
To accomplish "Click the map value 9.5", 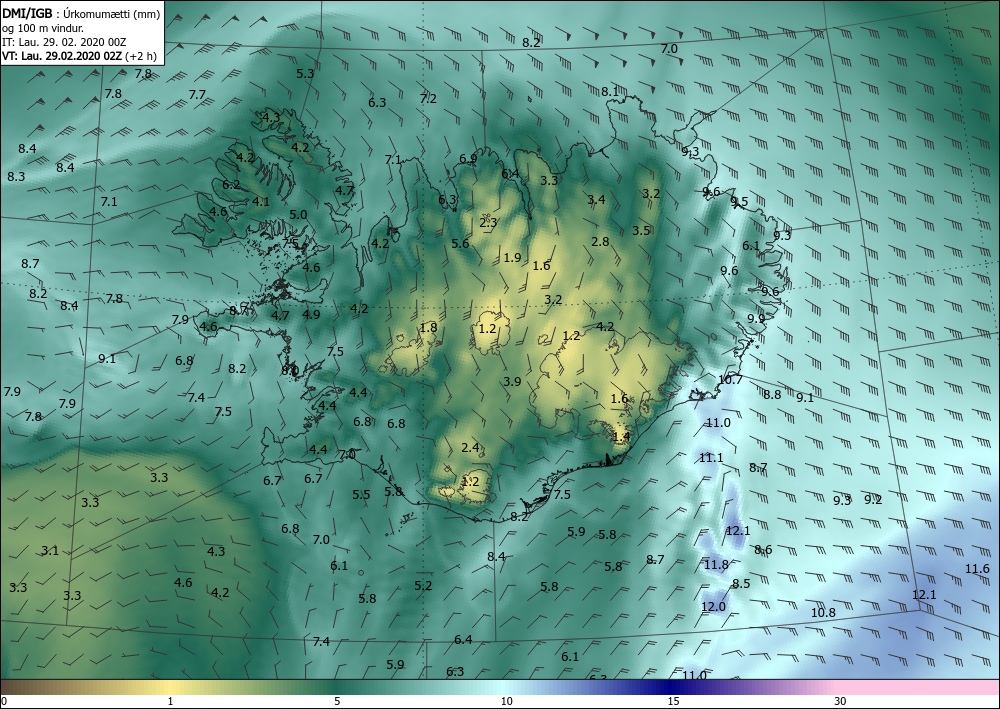I will 739,201.
